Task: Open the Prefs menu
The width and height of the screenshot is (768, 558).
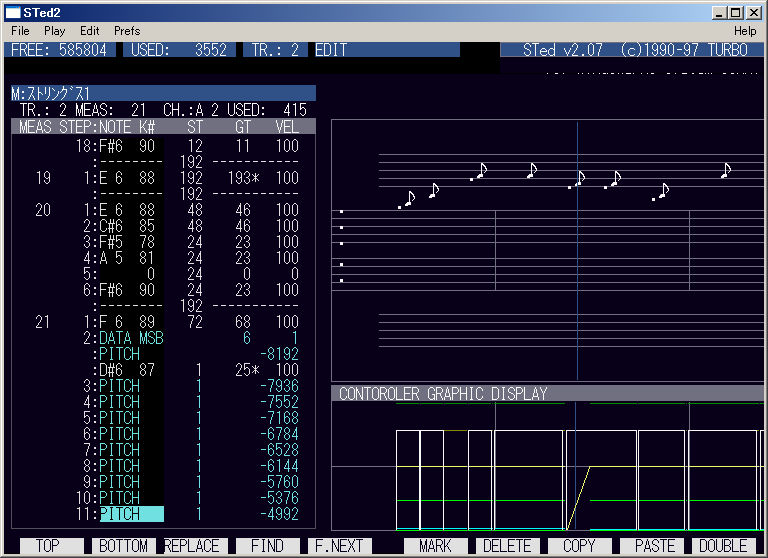Action: coord(127,31)
